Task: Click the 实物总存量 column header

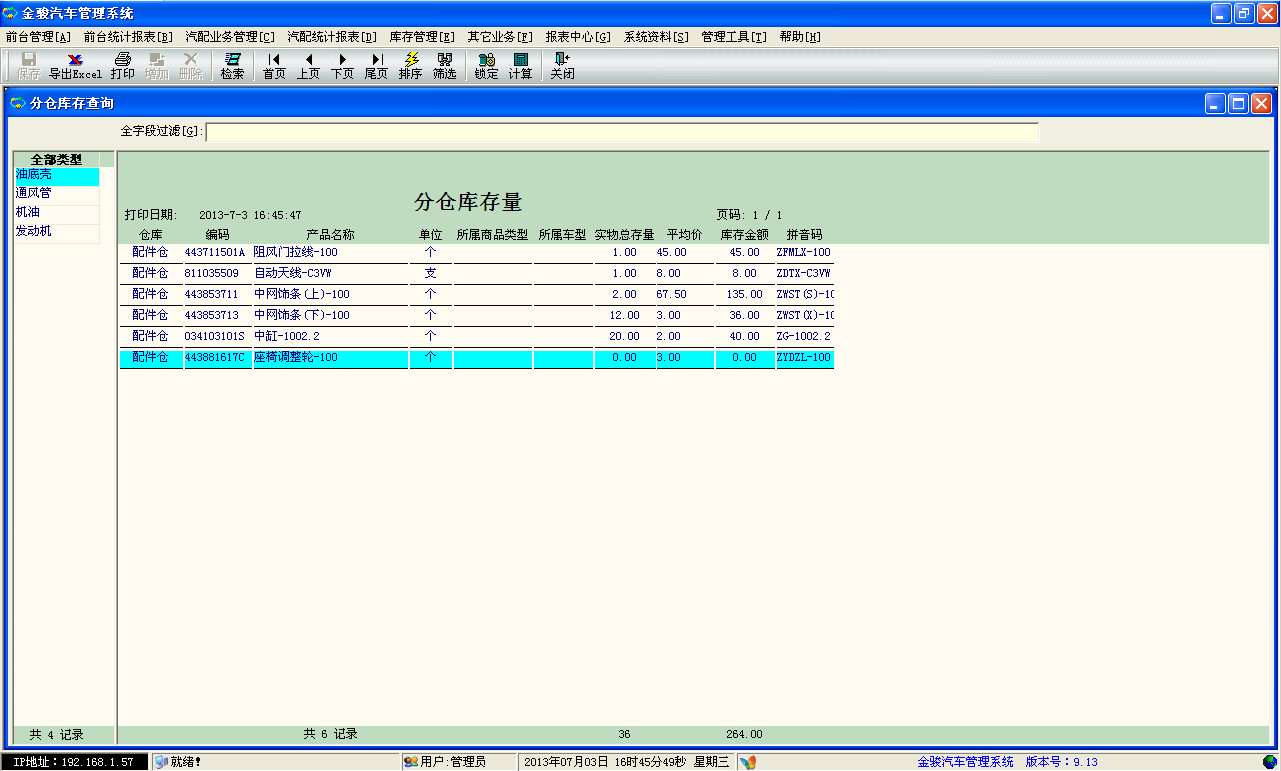Action: point(624,235)
